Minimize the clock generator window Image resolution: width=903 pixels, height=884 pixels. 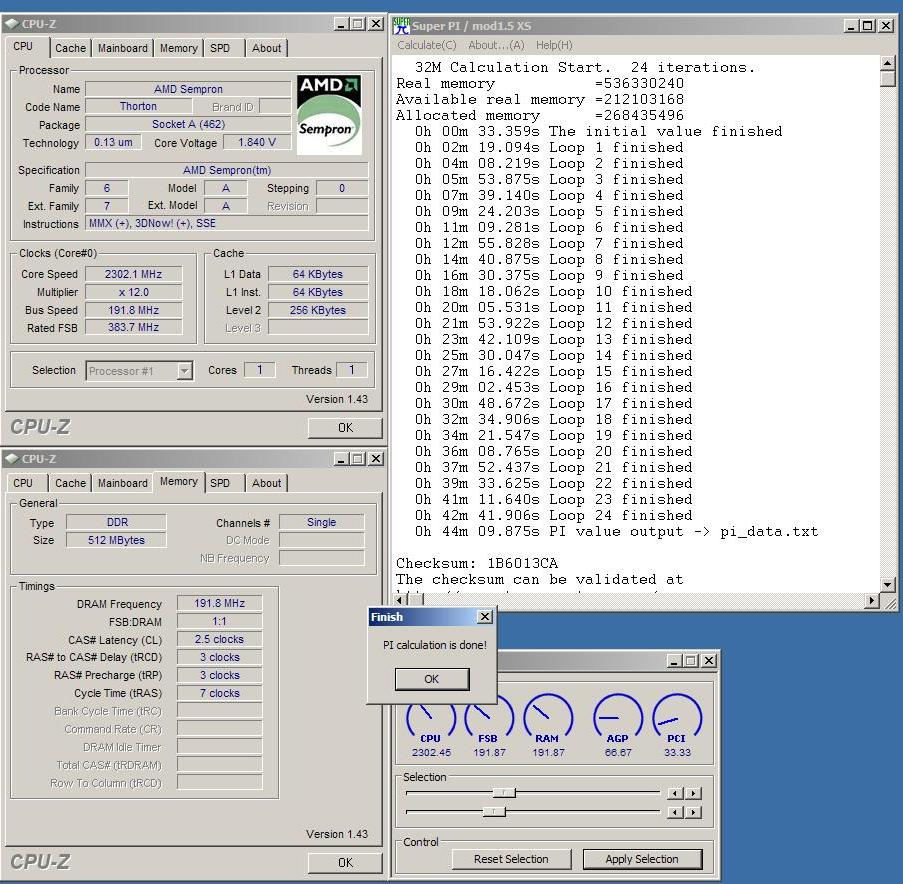pos(674,661)
